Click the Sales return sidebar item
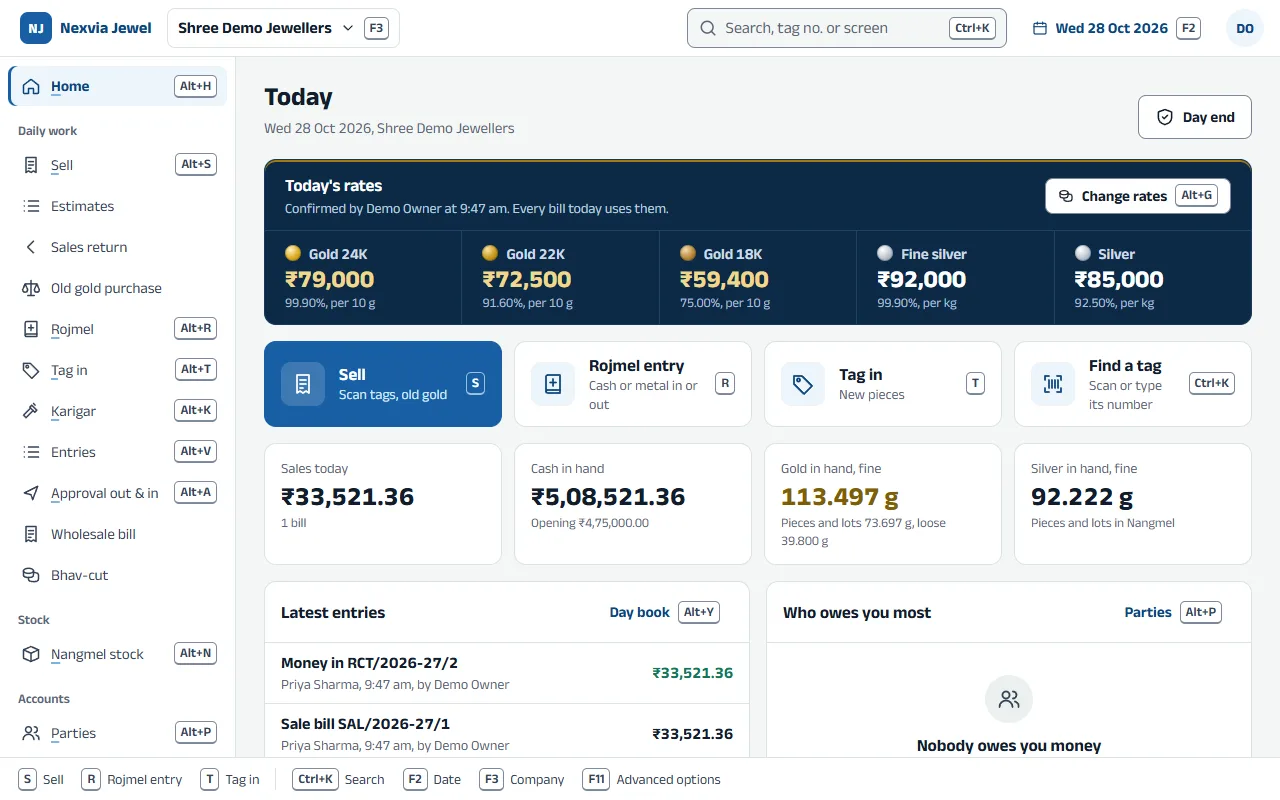The height and width of the screenshot is (800, 1280). click(x=118, y=247)
